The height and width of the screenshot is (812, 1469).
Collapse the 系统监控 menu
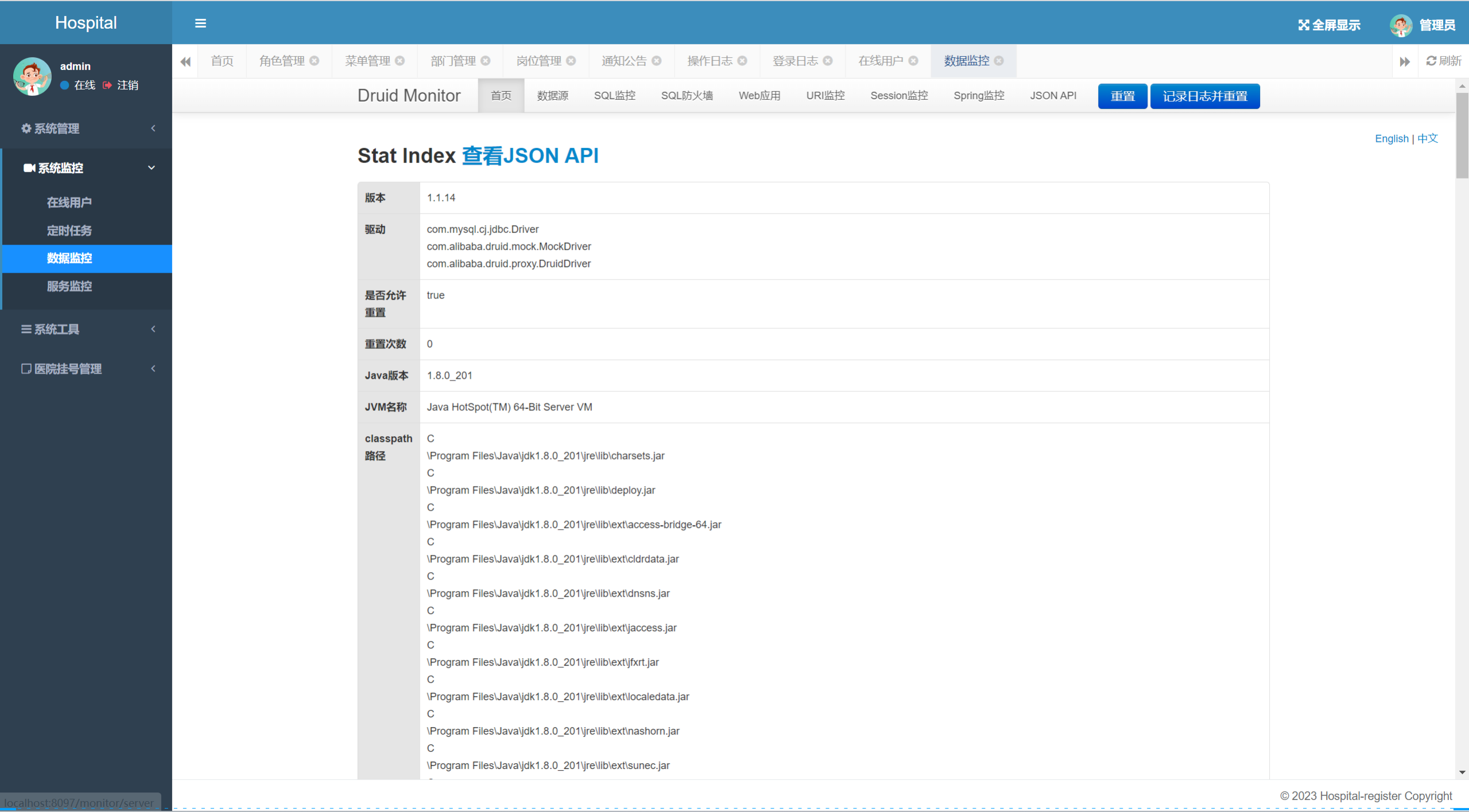click(x=86, y=168)
